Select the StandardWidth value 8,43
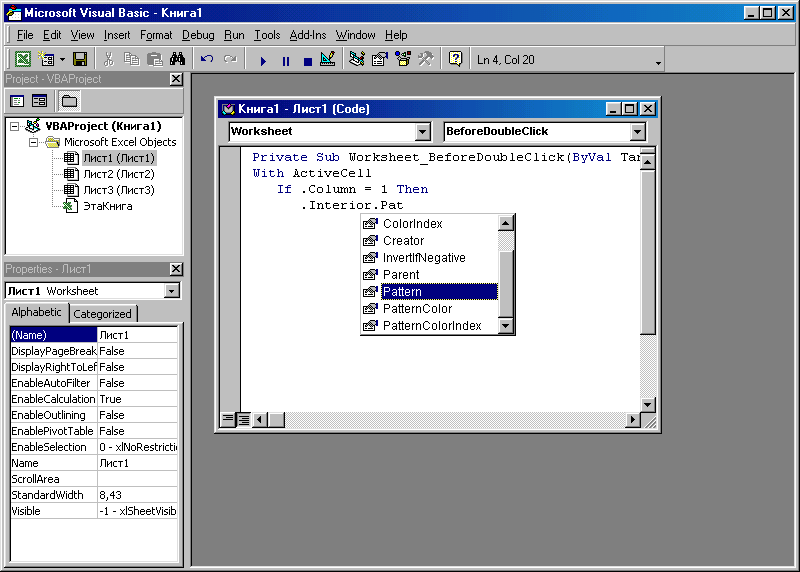Image resolution: width=800 pixels, height=572 pixels. point(137,495)
